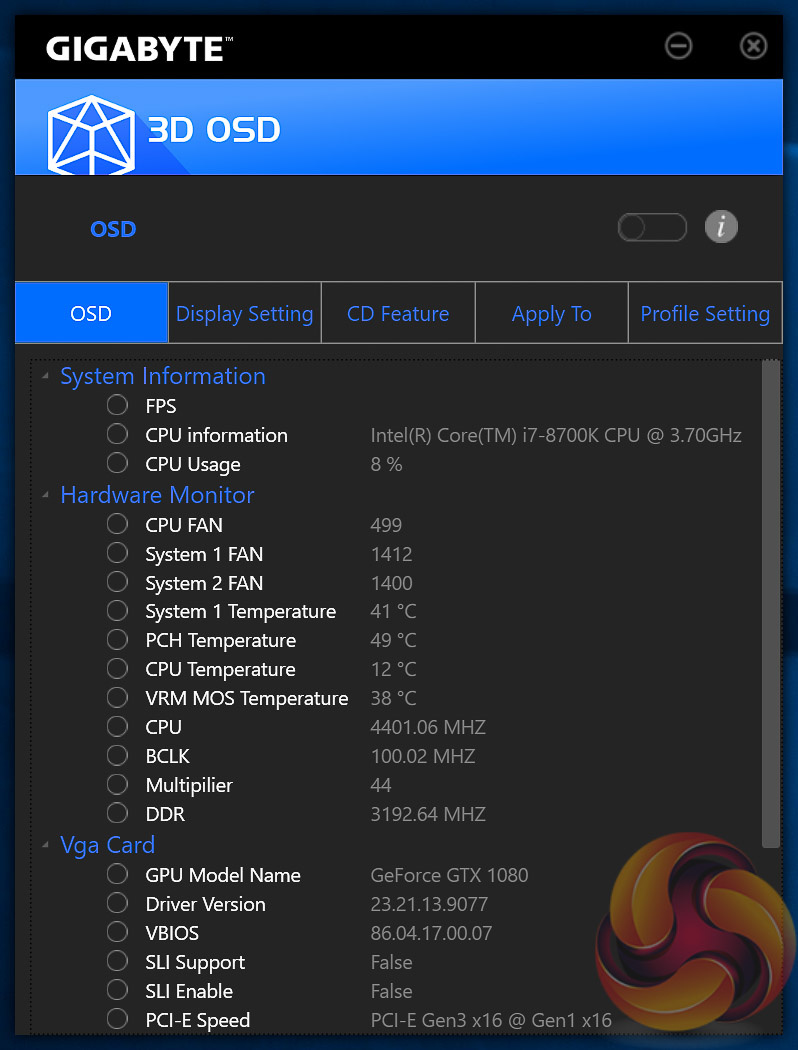This screenshot has width=798, height=1050.
Task: Open the Display Setting tab
Action: coord(244,313)
